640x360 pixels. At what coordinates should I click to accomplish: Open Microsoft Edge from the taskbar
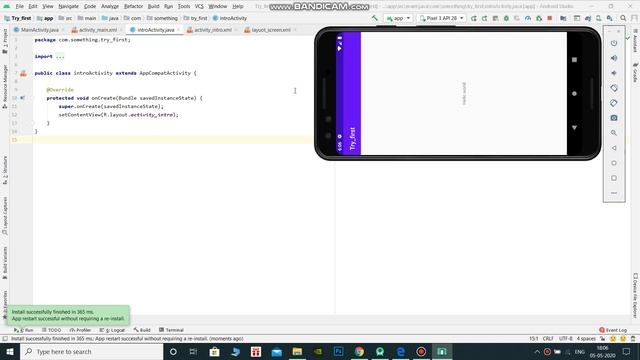[x=401, y=351]
